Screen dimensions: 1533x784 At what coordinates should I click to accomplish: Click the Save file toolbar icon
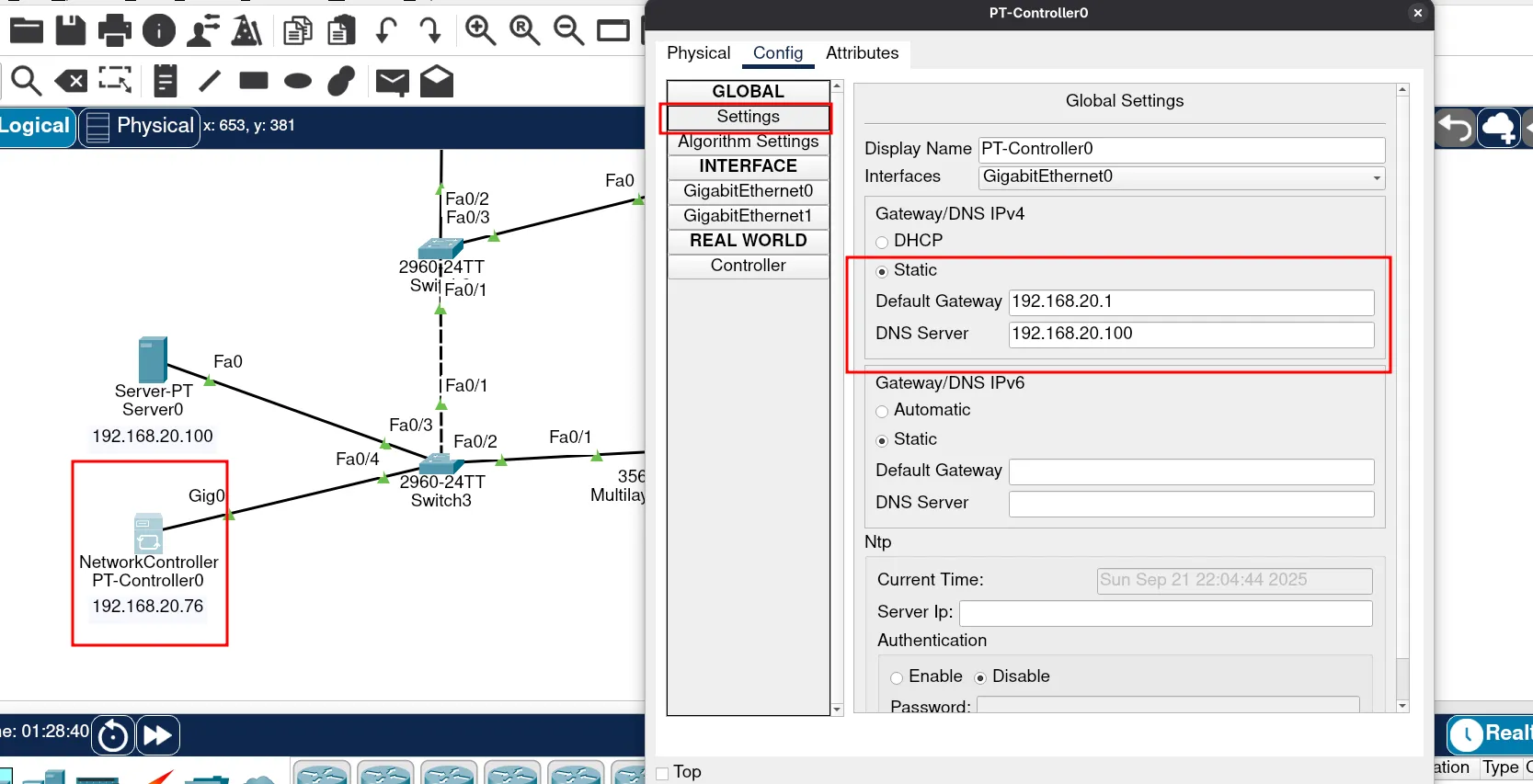click(71, 30)
